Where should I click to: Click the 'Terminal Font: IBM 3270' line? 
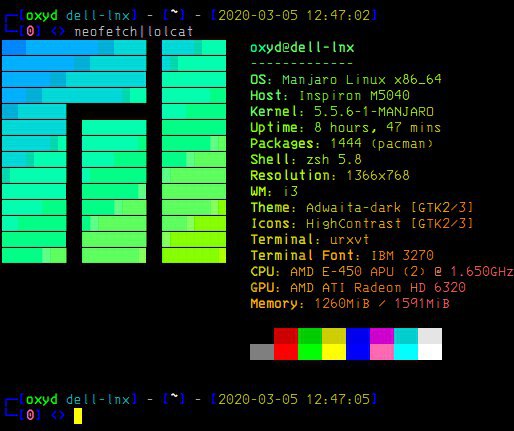342,256
